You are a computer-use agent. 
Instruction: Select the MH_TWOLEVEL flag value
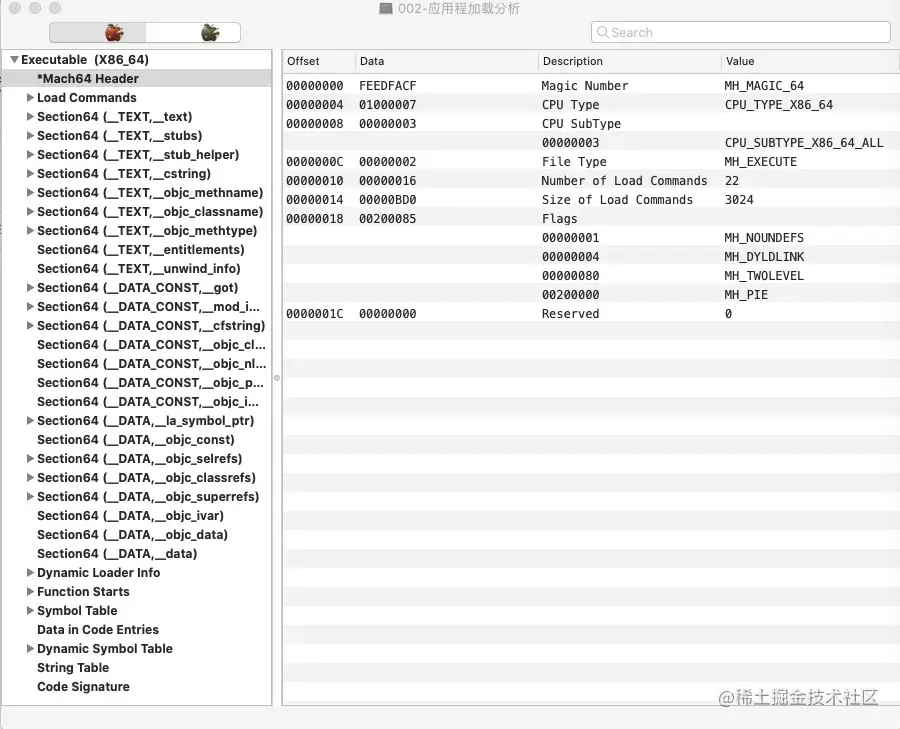pos(764,276)
